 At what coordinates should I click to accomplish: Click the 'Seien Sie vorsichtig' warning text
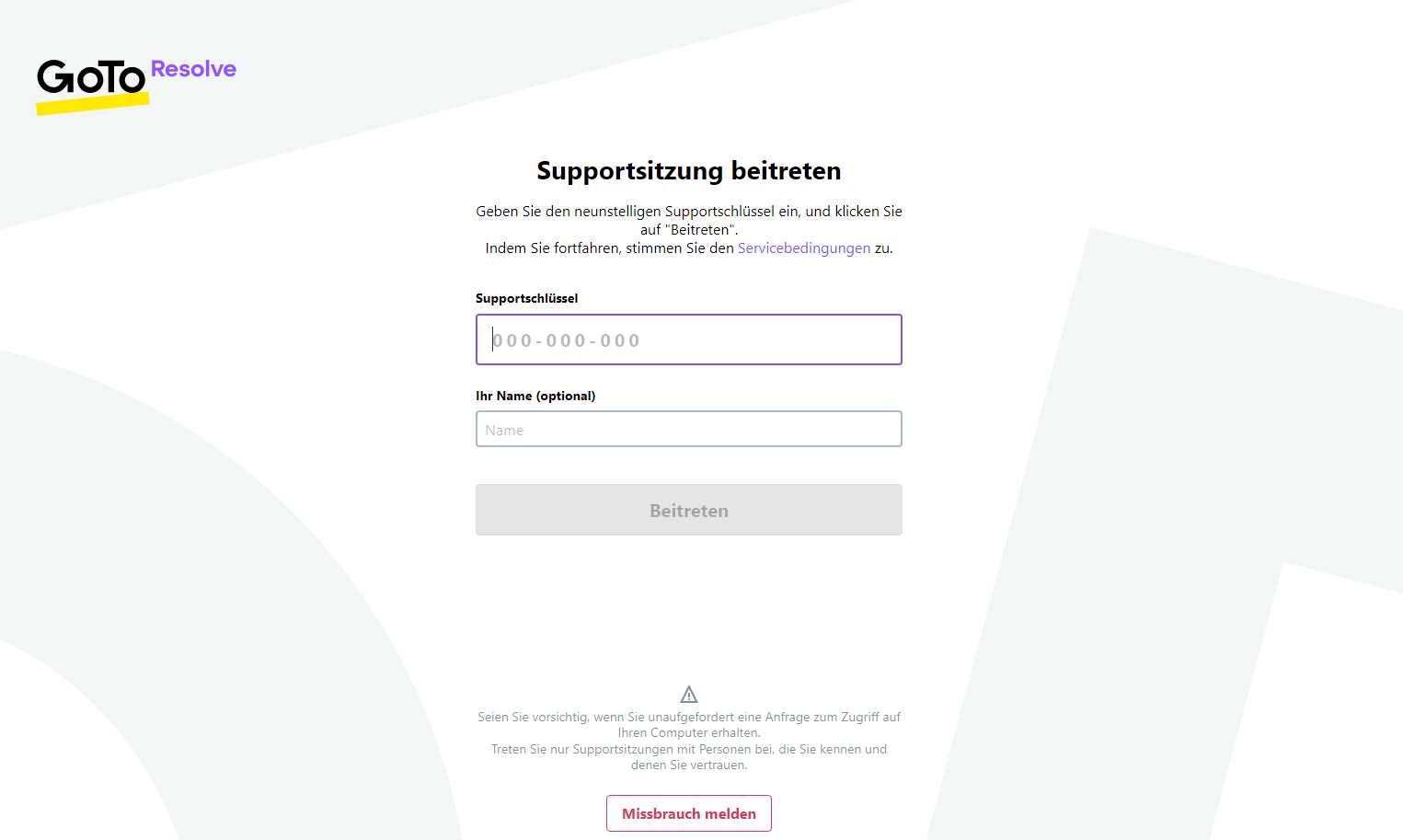(x=688, y=717)
